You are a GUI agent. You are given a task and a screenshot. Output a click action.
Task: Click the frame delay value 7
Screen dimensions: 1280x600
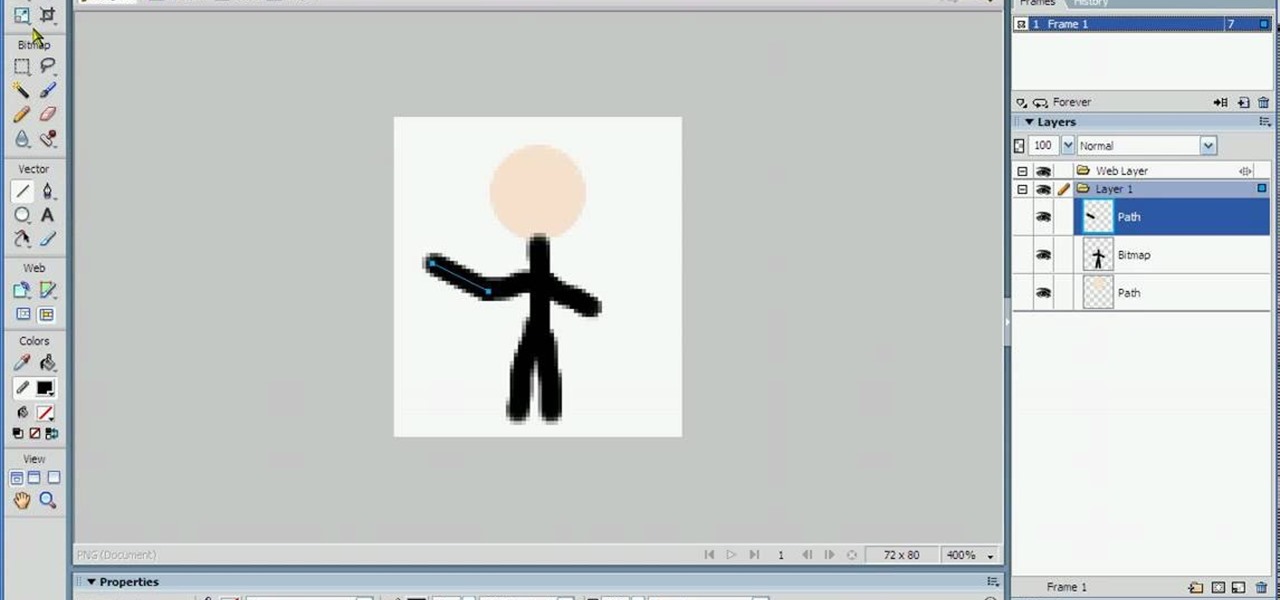(1230, 24)
